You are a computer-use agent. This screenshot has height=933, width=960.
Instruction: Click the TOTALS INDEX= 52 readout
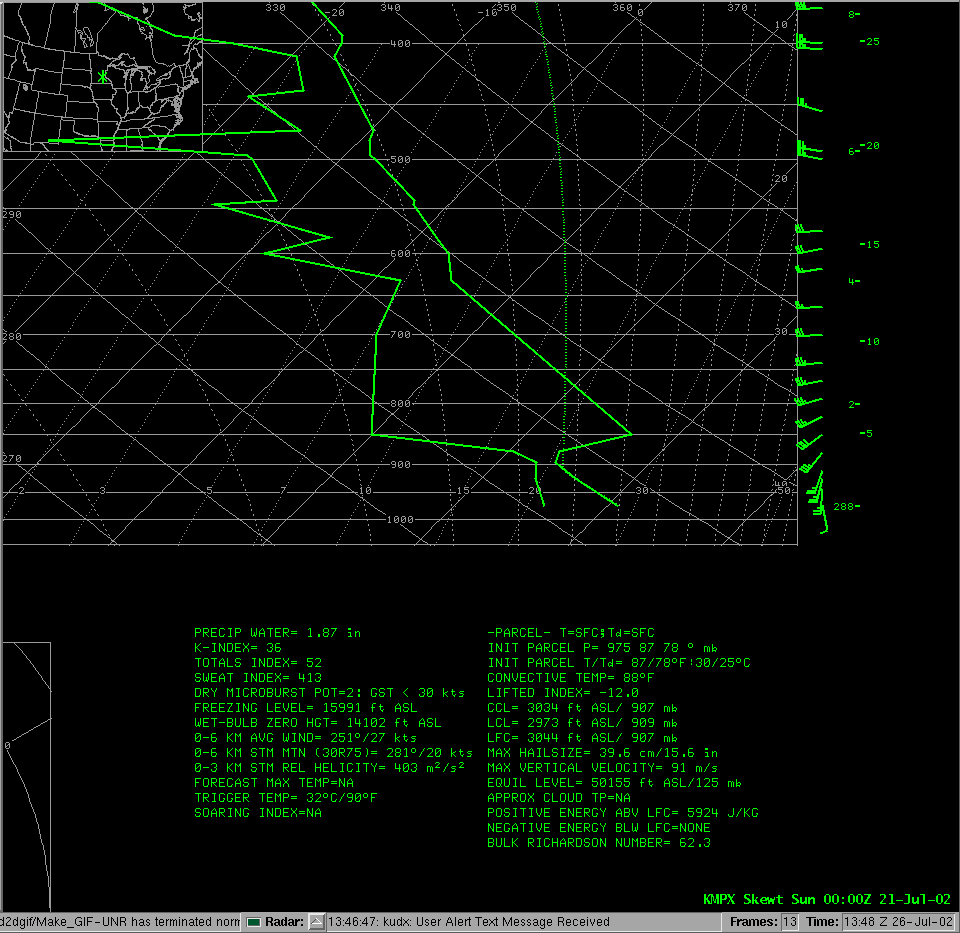point(258,663)
